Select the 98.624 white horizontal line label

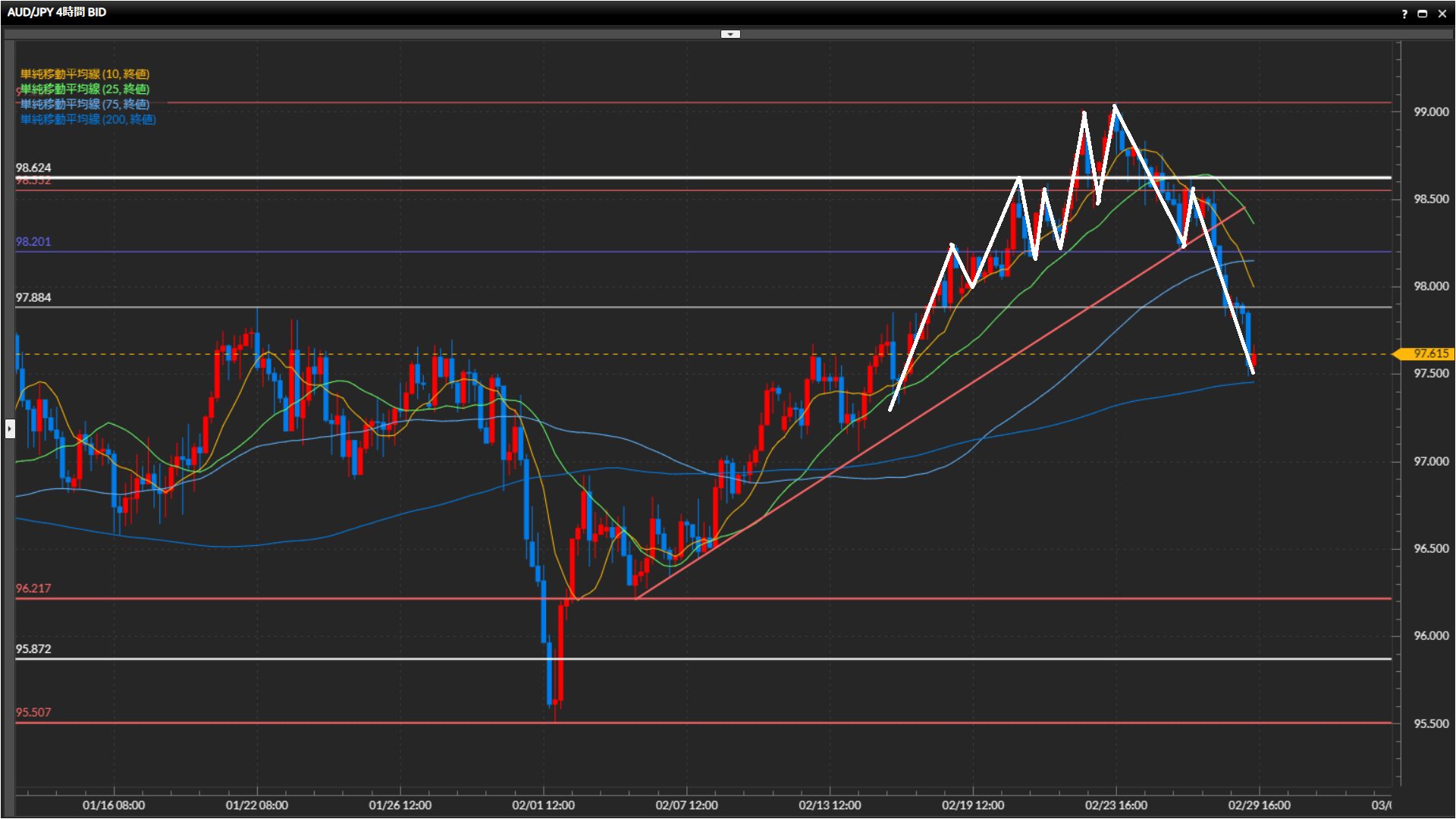[33, 168]
